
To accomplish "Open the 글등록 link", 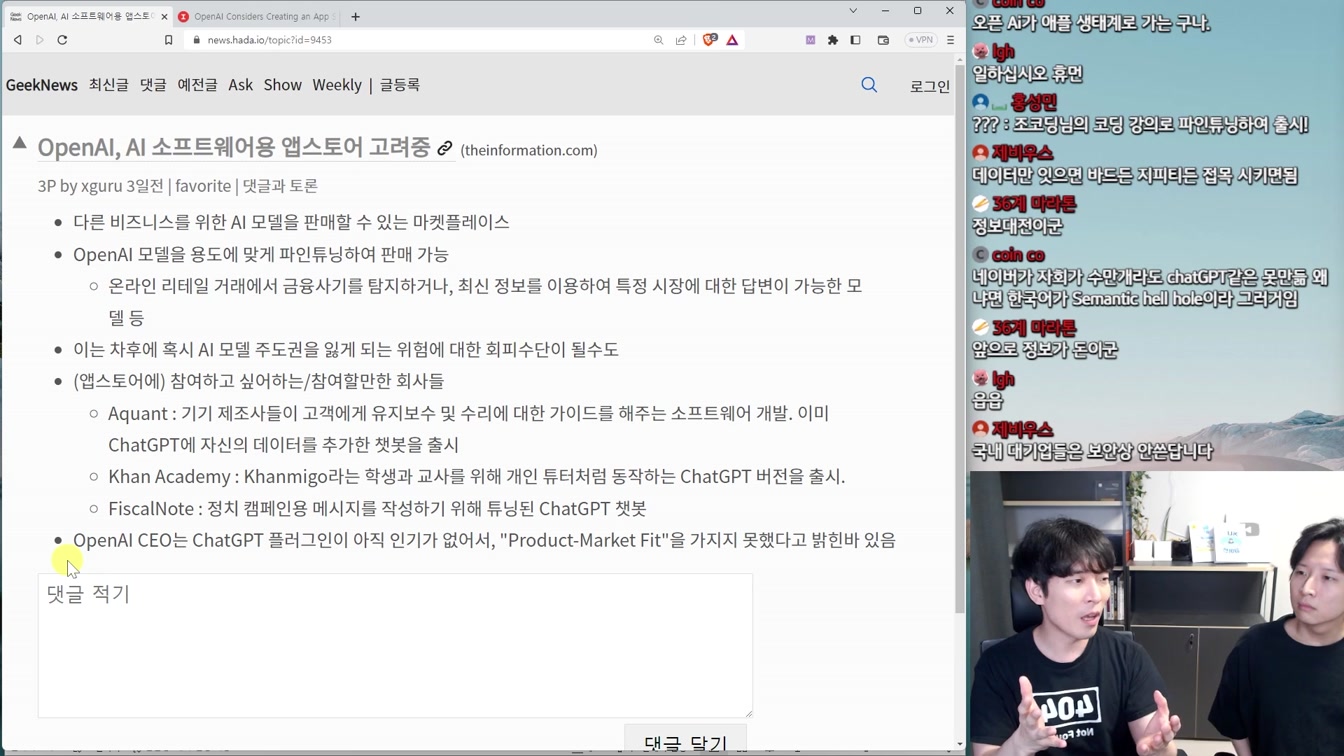I will (x=400, y=85).
